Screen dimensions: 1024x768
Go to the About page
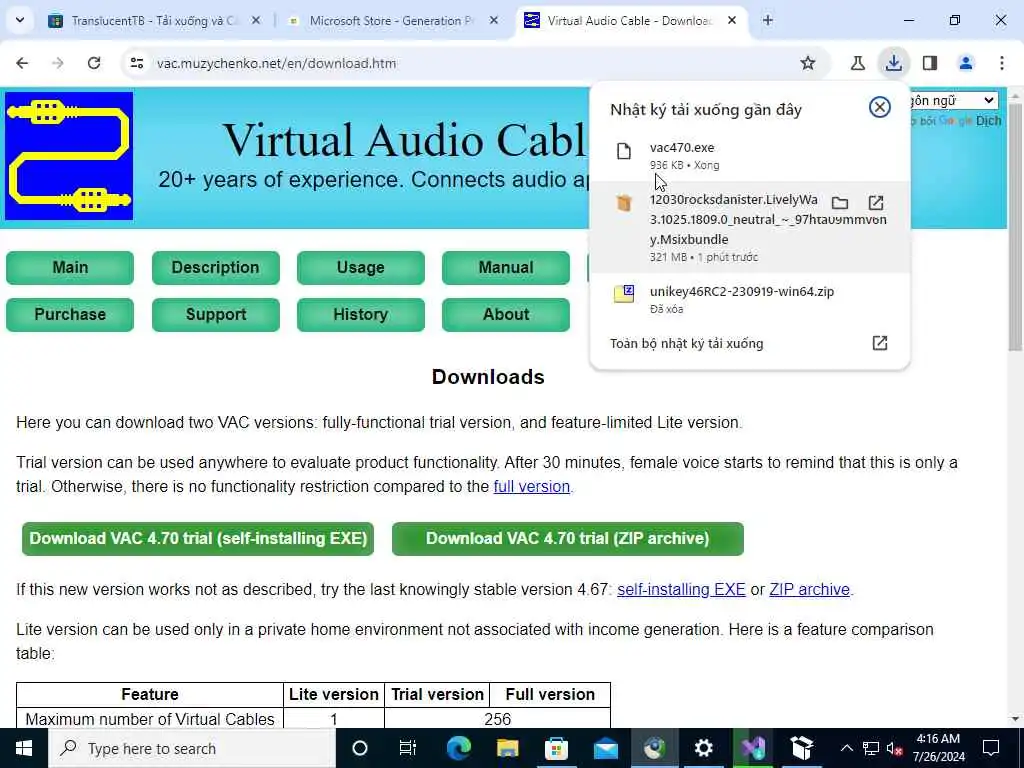[x=505, y=315]
